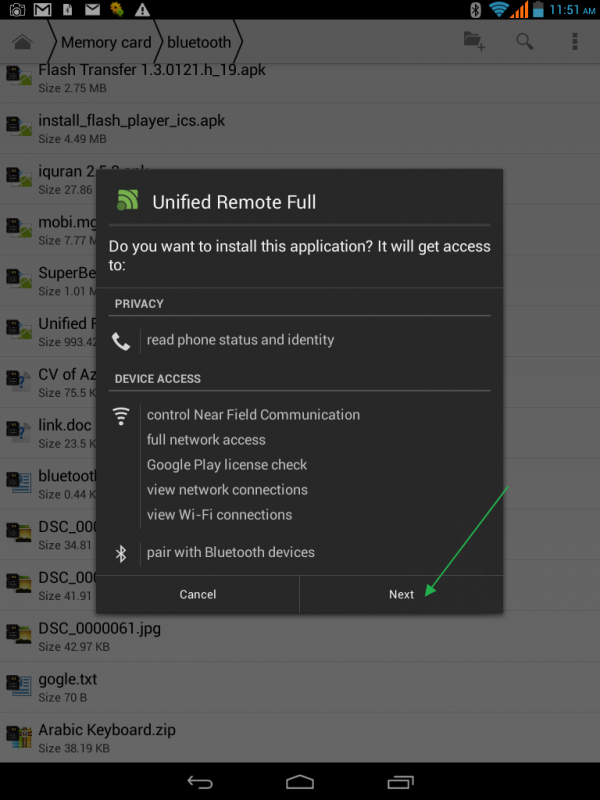Select the bluetooth breadcrumb folder
Screen dimensions: 600x800
pyautogui.click(x=198, y=43)
